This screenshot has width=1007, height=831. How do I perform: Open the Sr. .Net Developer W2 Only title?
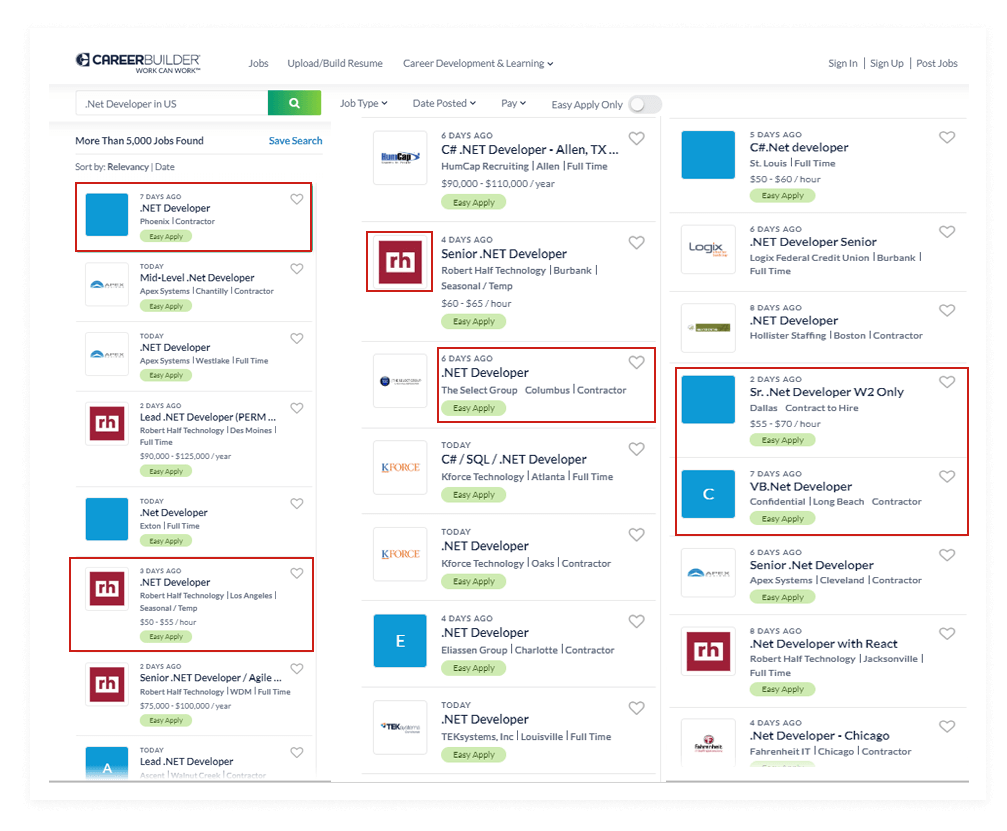tap(827, 392)
